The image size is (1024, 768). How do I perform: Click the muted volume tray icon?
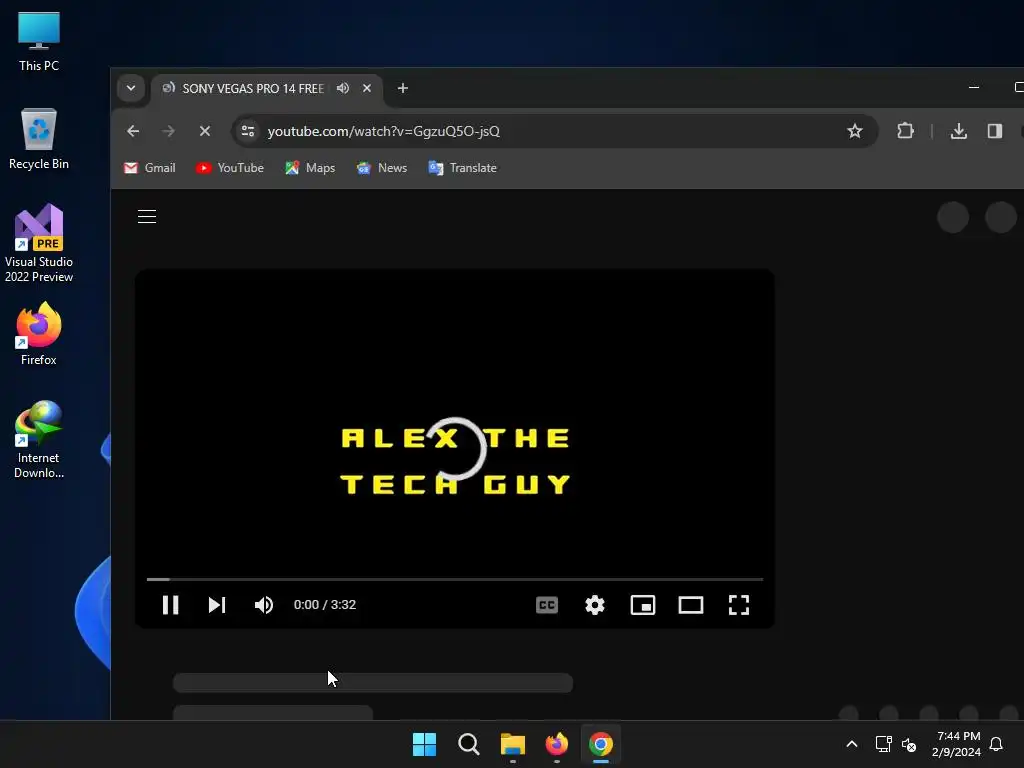(908, 744)
